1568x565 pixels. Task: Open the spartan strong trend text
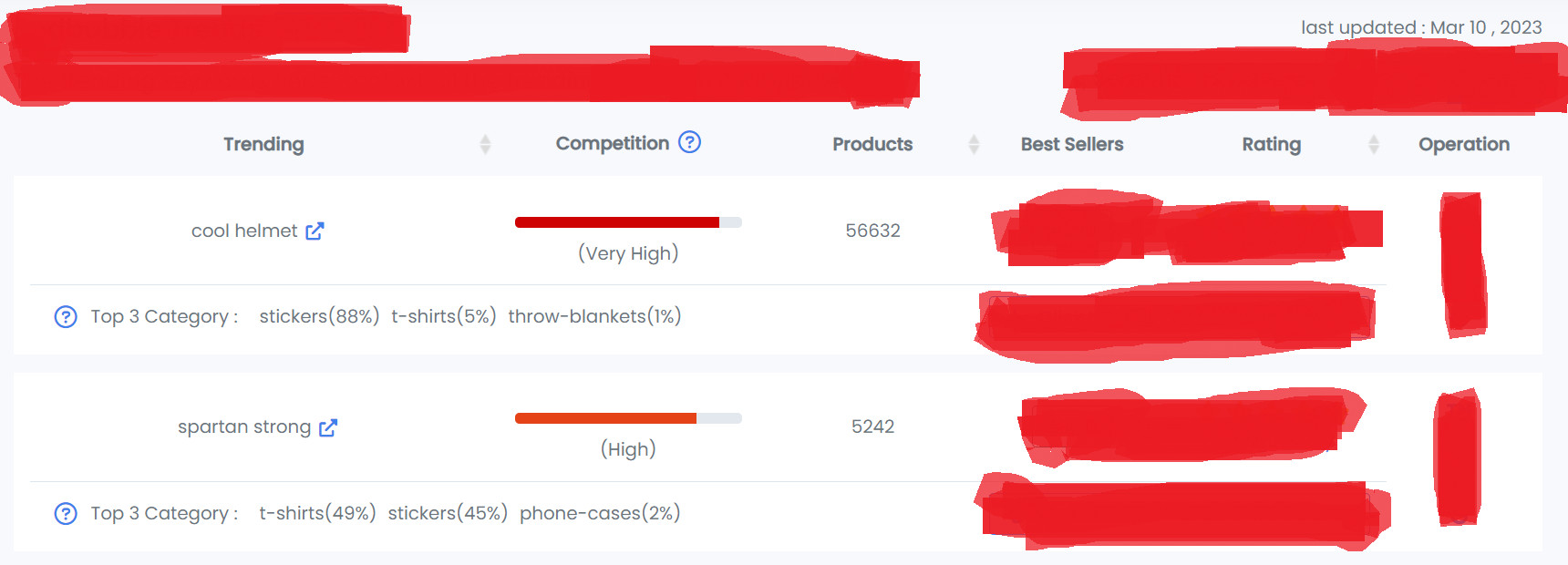tap(243, 427)
